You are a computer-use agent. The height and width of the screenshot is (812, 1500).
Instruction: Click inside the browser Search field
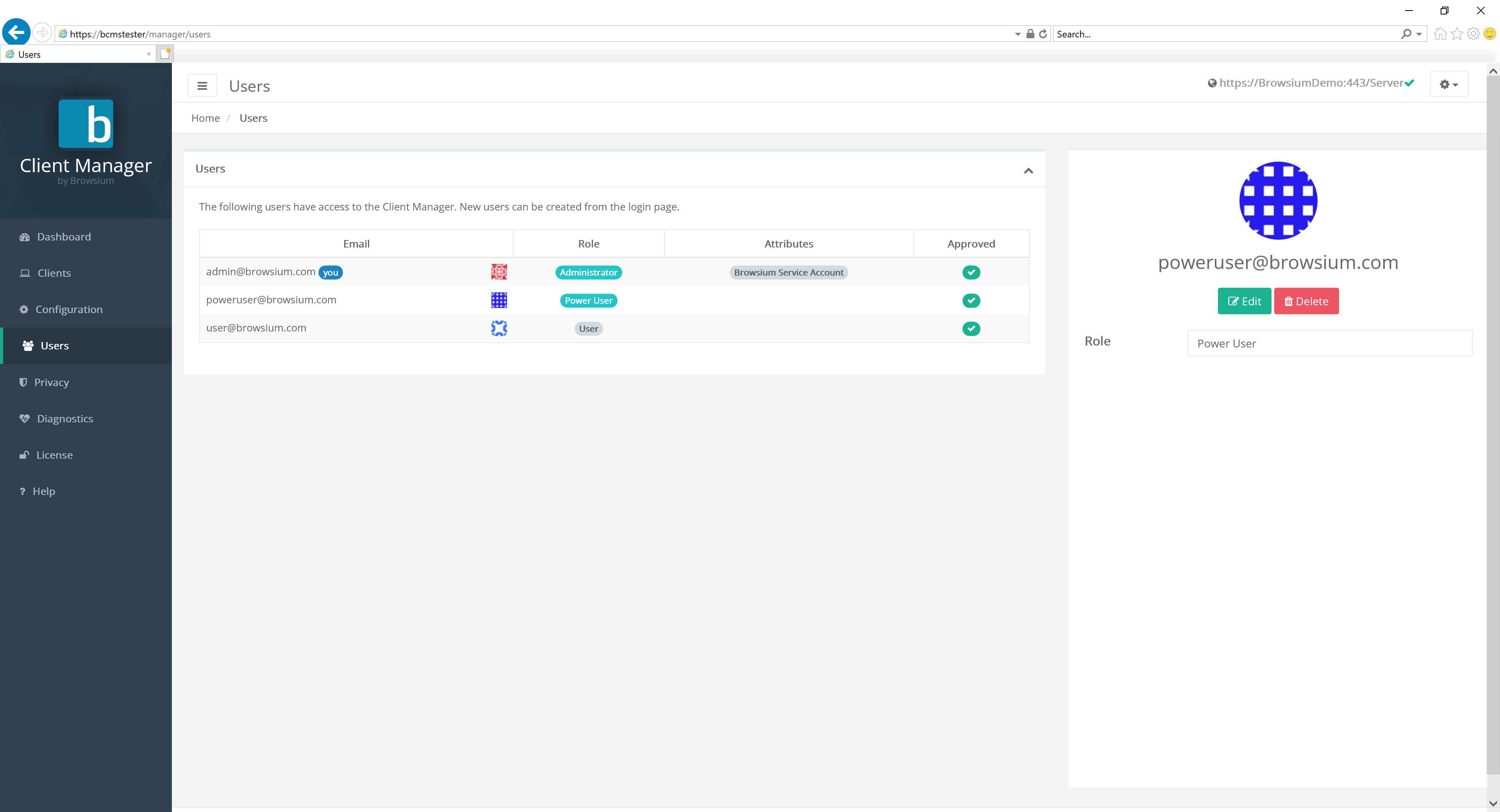1223,34
